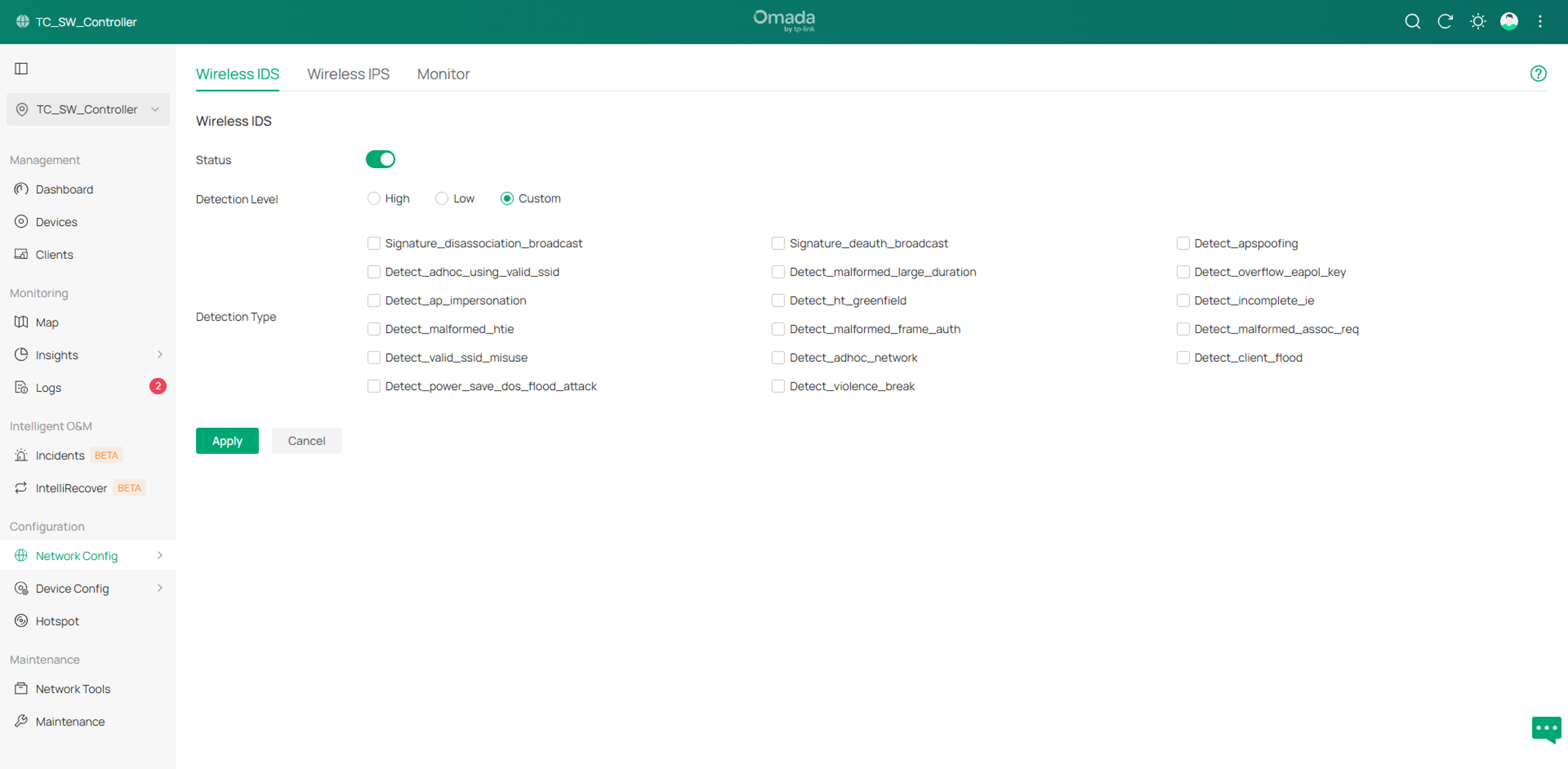Click the refresh icon in header
This screenshot has width=1568, height=769.
pyautogui.click(x=1445, y=22)
